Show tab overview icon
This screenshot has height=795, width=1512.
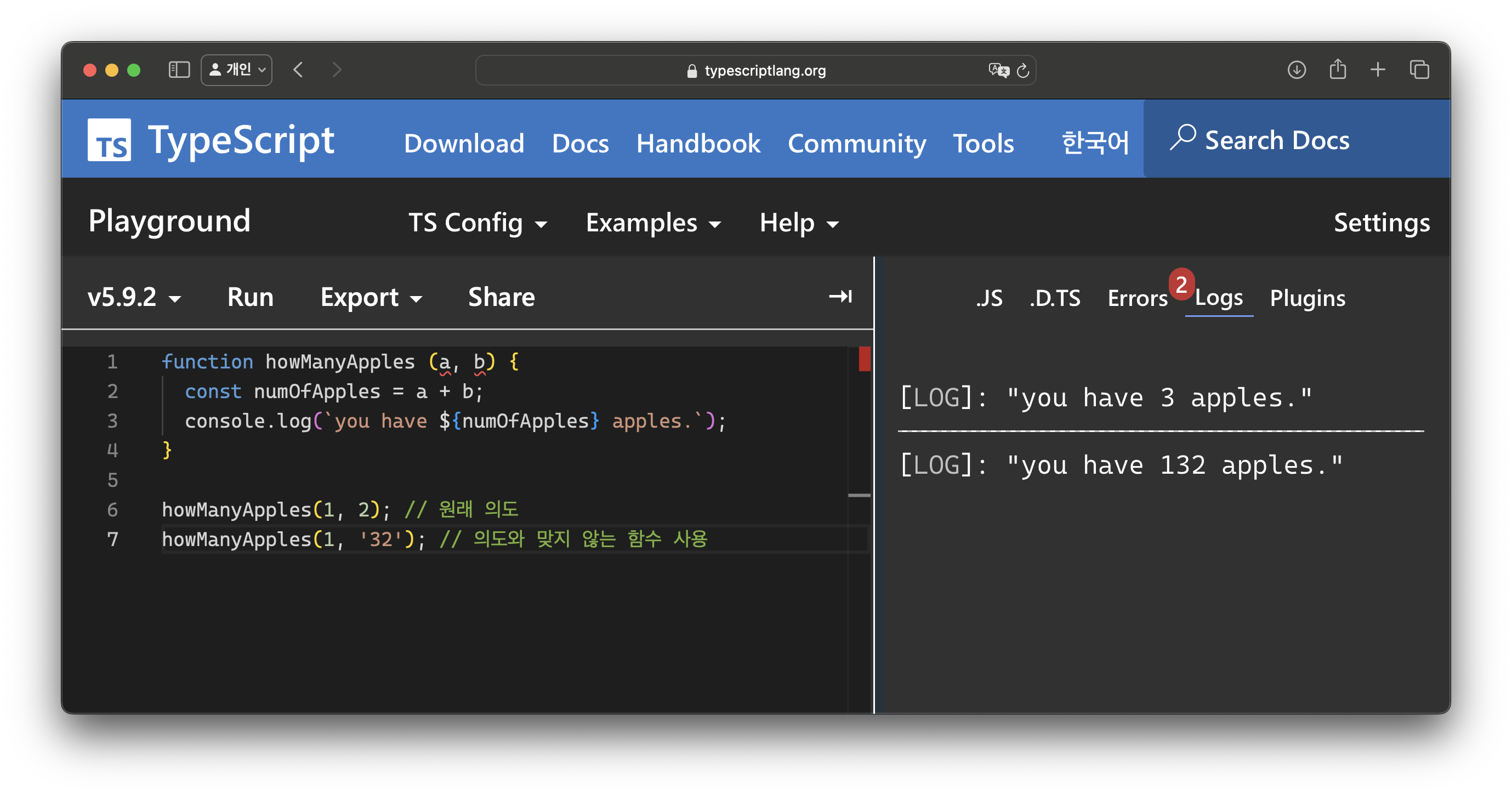(1419, 70)
